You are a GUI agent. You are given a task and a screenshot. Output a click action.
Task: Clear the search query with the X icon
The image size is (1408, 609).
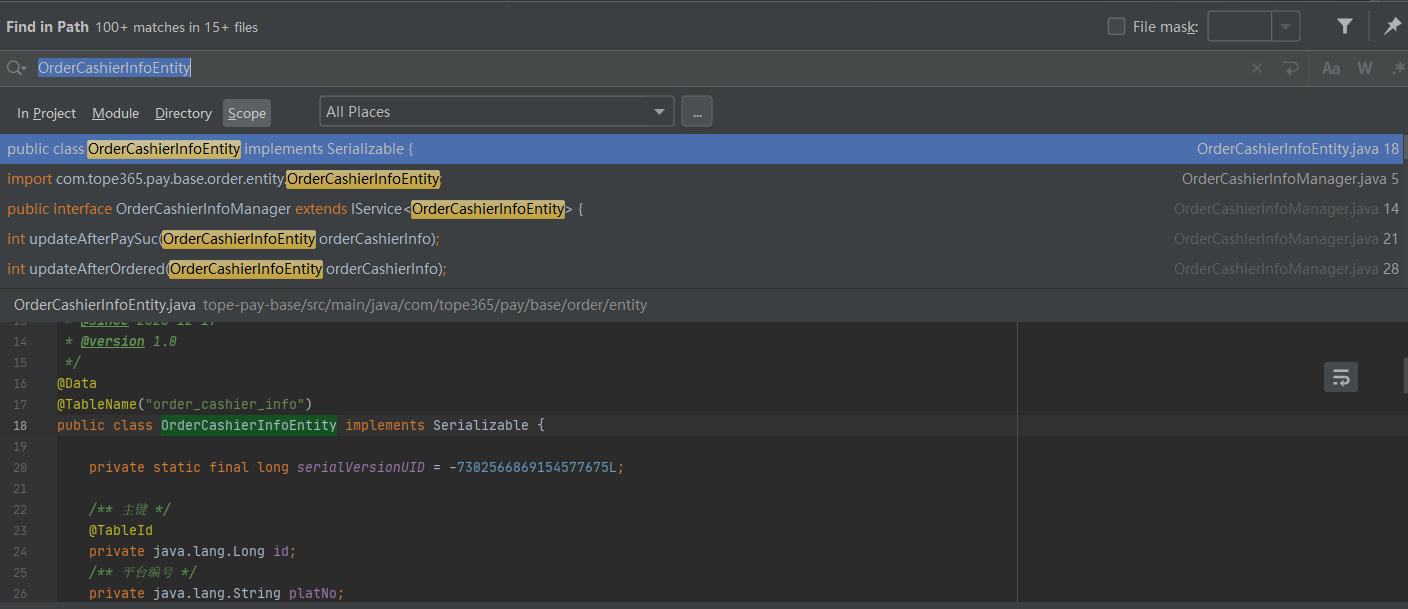[1257, 68]
